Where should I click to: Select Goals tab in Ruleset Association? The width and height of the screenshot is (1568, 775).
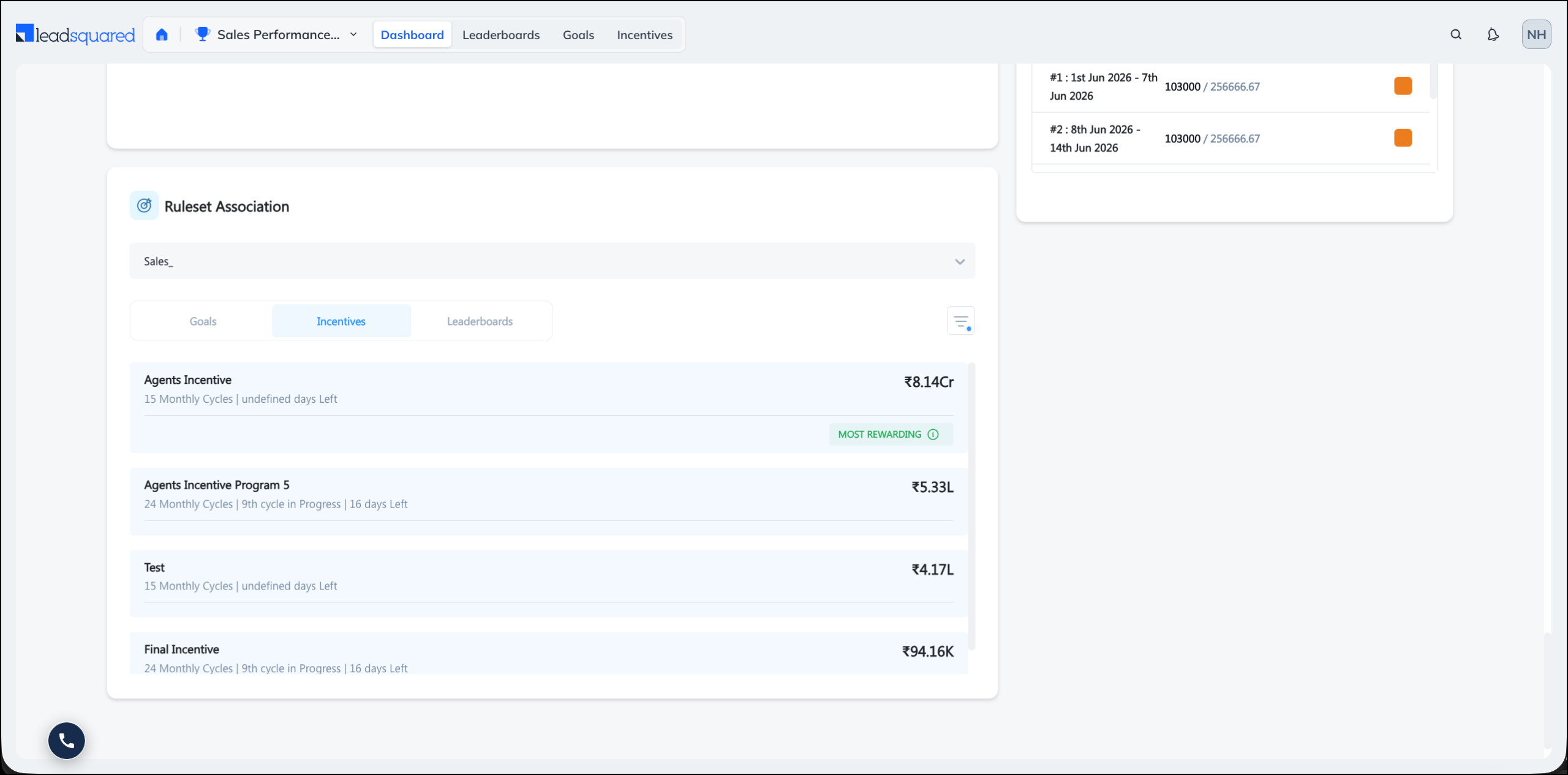click(x=203, y=321)
